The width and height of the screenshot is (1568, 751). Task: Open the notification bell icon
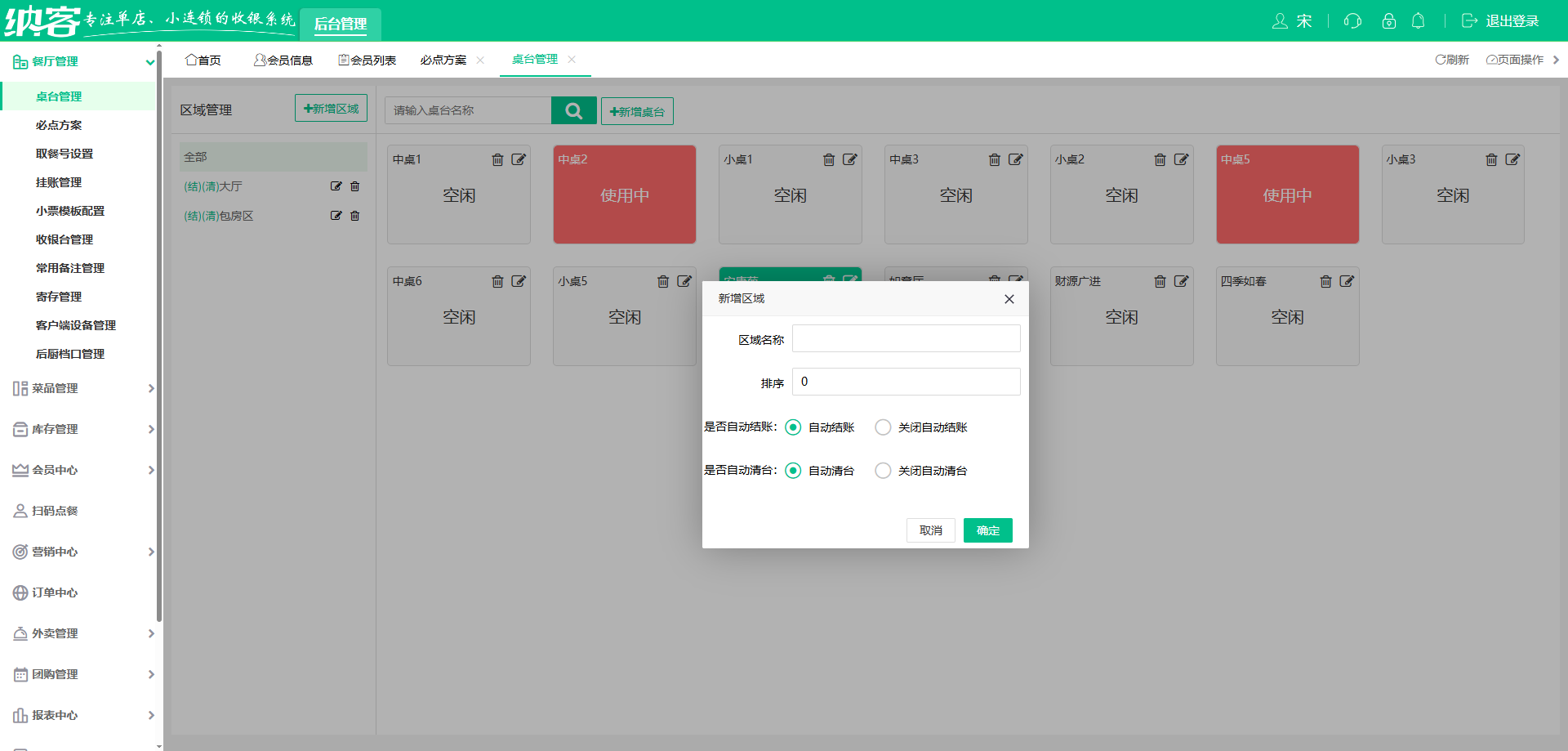(1419, 21)
